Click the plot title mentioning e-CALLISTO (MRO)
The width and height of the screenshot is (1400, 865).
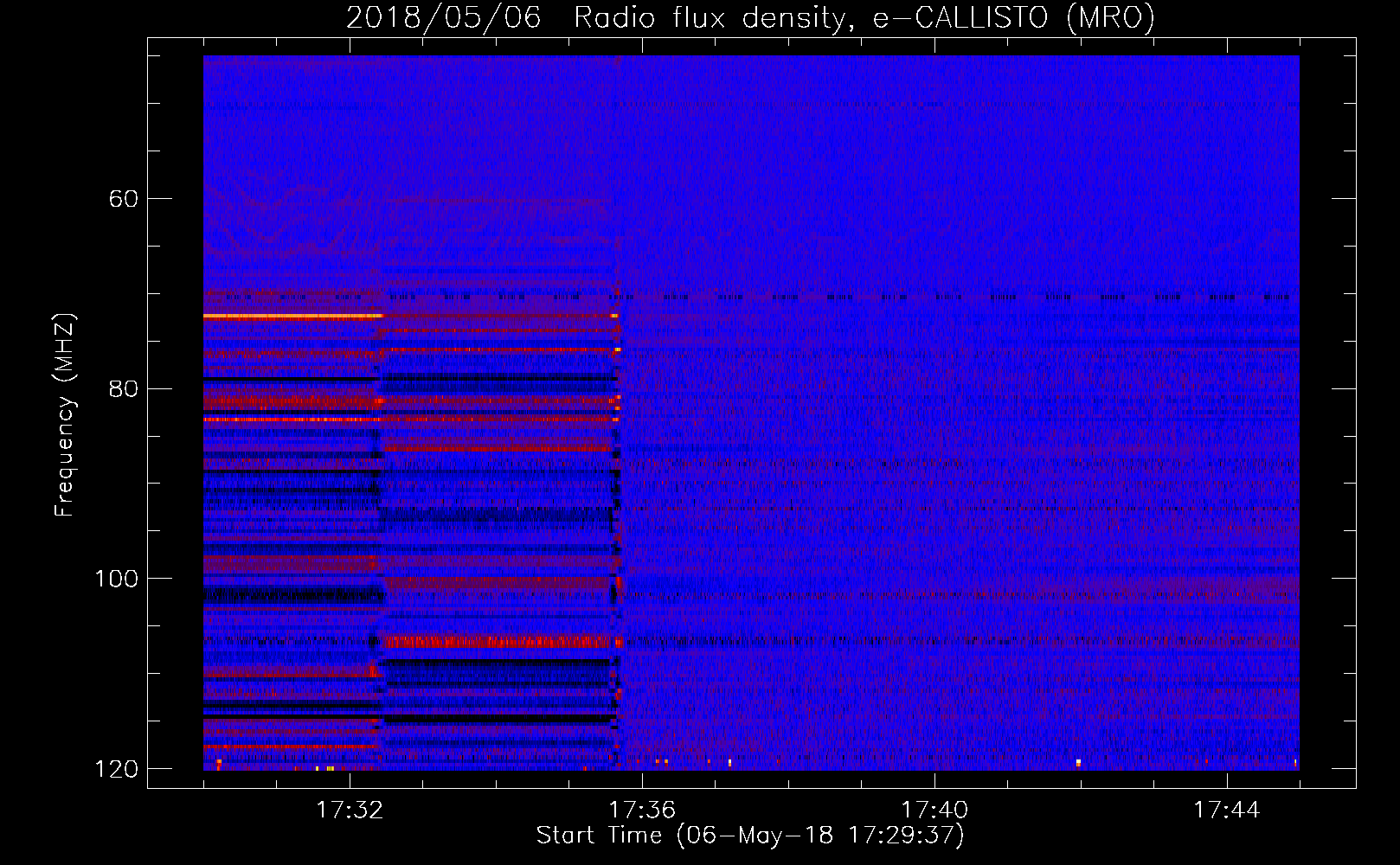750,17
